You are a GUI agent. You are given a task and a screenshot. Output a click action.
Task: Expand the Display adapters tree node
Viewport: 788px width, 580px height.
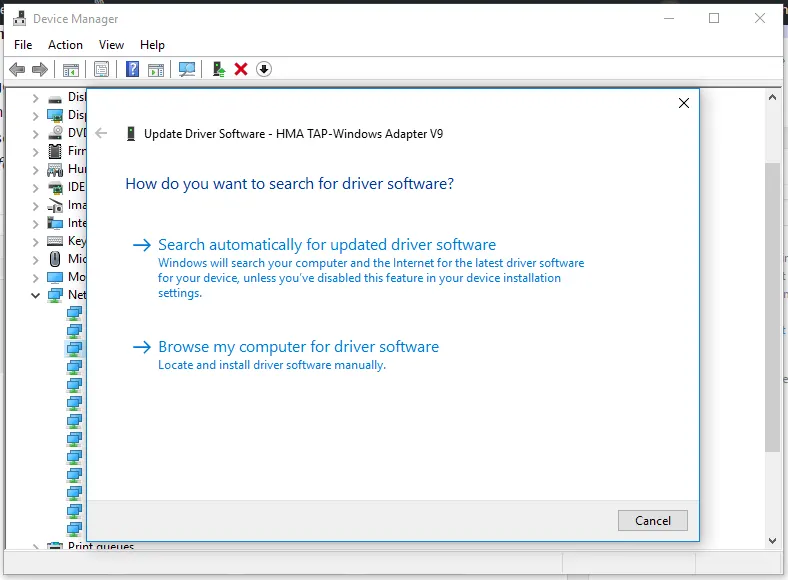[x=35, y=116]
